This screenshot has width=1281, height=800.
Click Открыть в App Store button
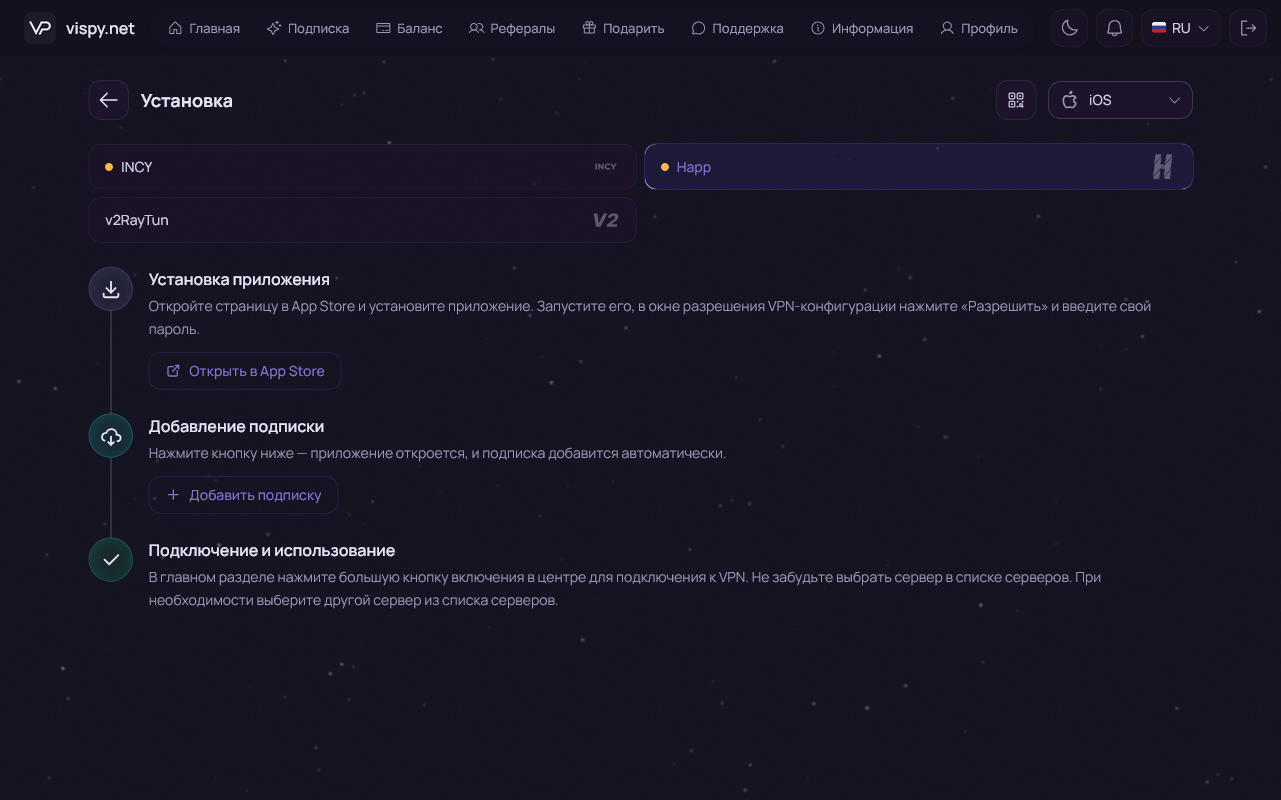click(x=245, y=371)
